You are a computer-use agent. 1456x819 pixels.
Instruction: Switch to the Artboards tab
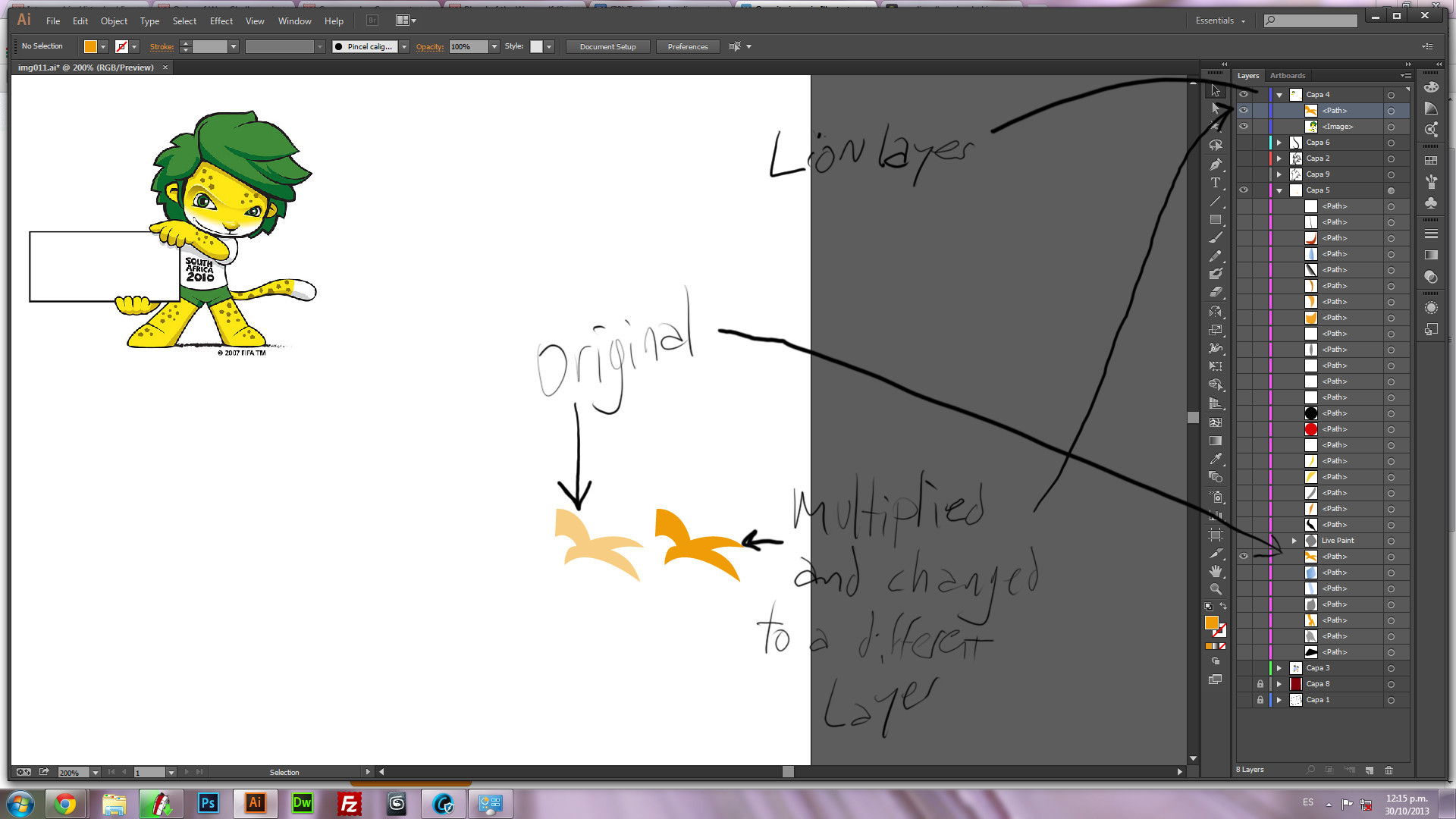point(1287,76)
